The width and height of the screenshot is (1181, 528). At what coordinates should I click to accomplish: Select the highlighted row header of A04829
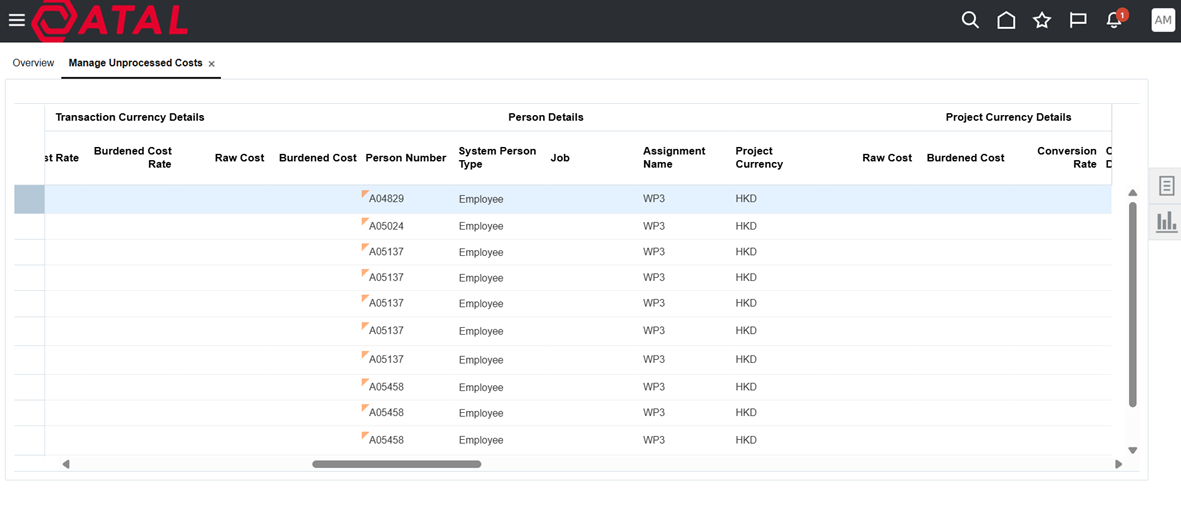(29, 199)
